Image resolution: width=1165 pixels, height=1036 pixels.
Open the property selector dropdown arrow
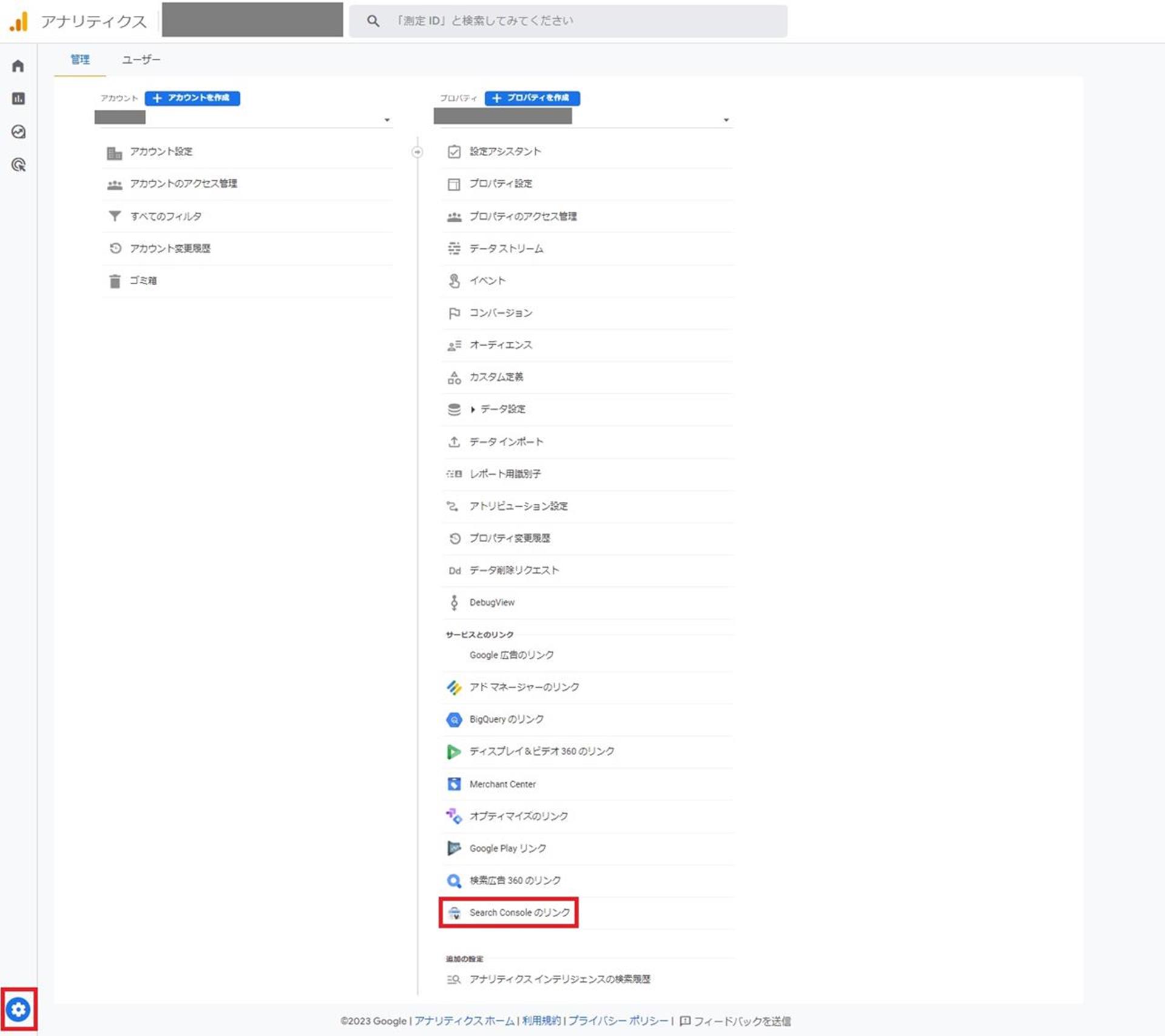point(726,120)
